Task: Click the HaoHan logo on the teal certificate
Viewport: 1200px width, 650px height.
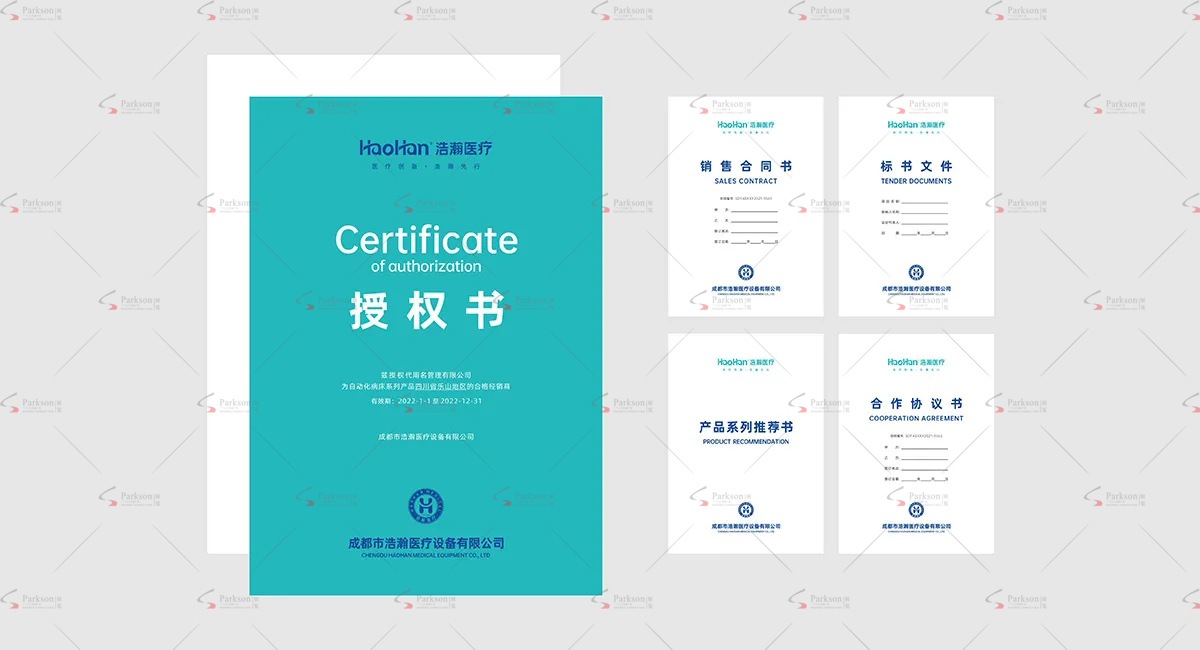Action: pyautogui.click(x=426, y=148)
